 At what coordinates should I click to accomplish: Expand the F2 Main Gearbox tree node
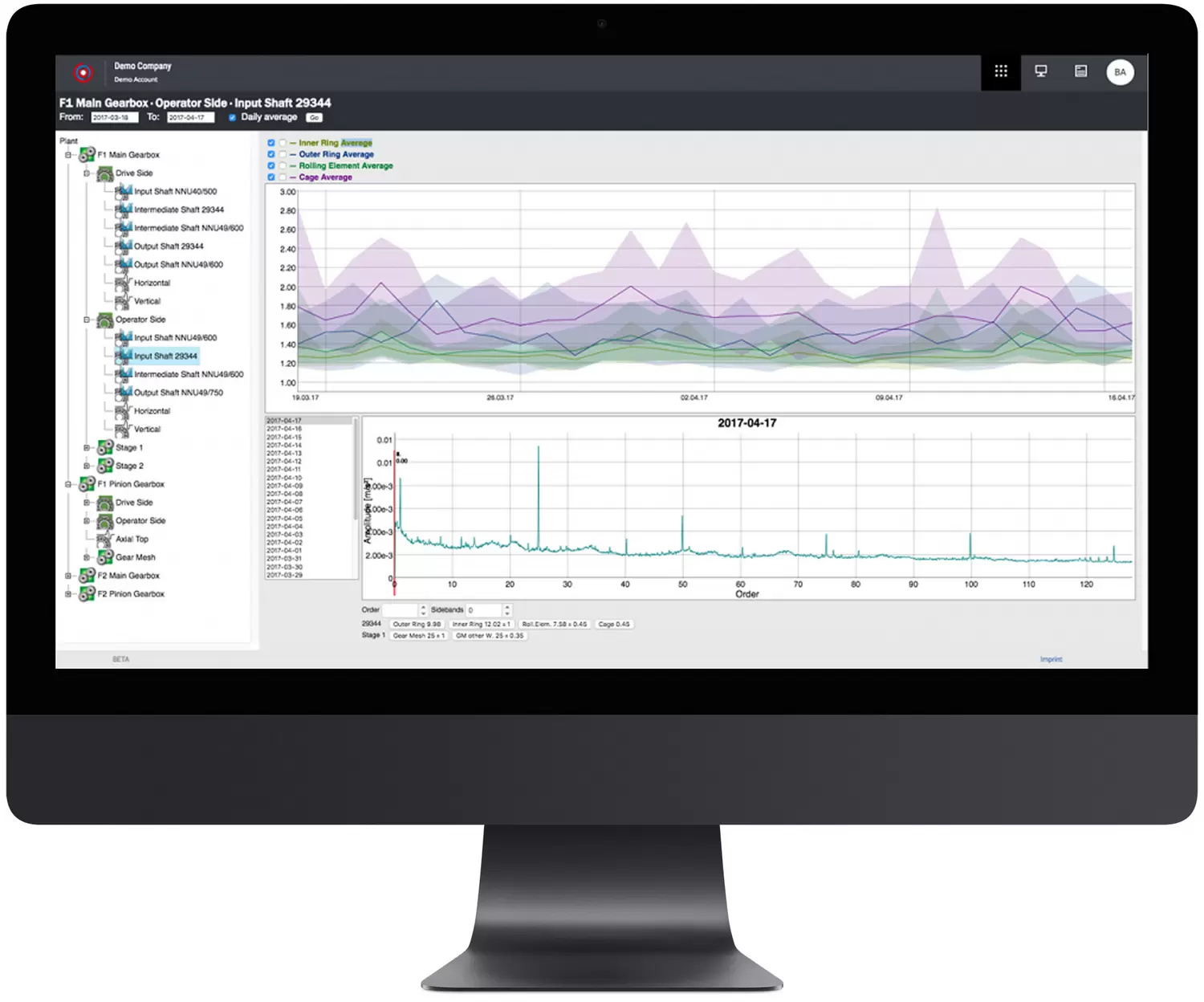[x=69, y=576]
